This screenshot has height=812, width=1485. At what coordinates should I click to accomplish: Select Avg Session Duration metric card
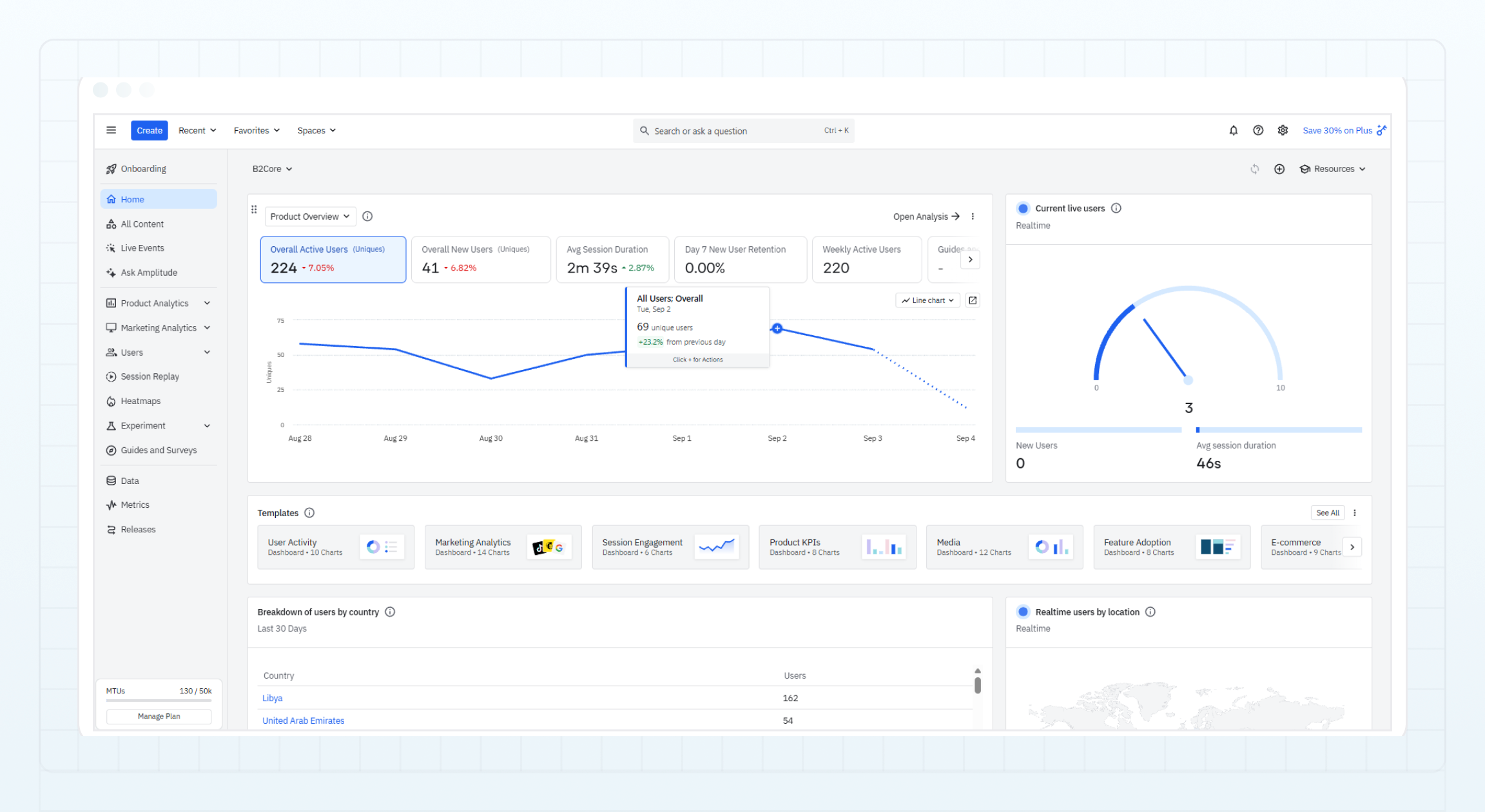click(612, 259)
